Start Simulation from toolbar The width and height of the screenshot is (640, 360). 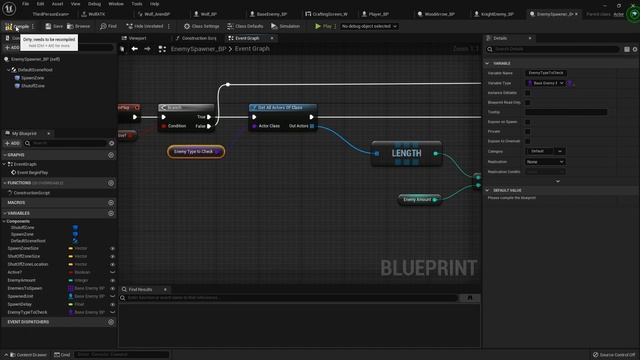[x=285, y=26]
